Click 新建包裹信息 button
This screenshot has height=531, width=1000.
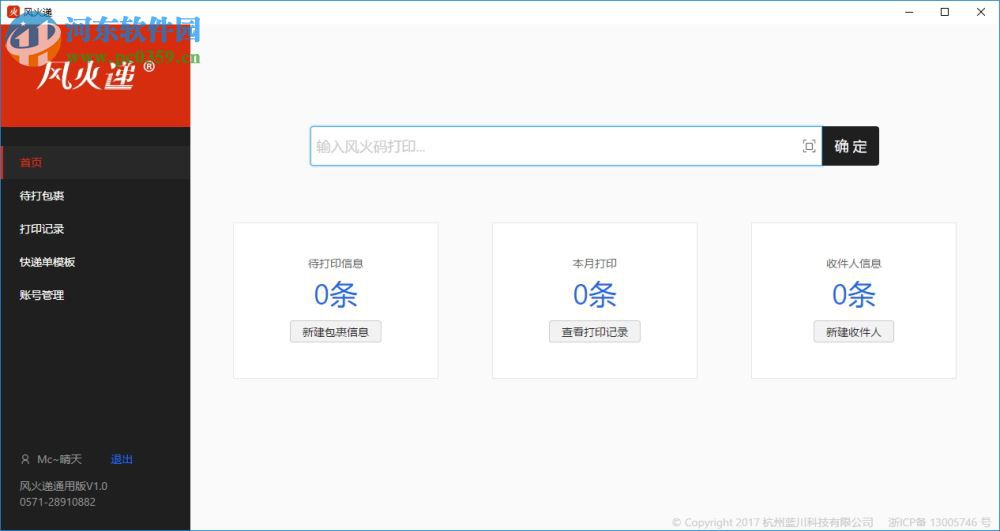(335, 331)
